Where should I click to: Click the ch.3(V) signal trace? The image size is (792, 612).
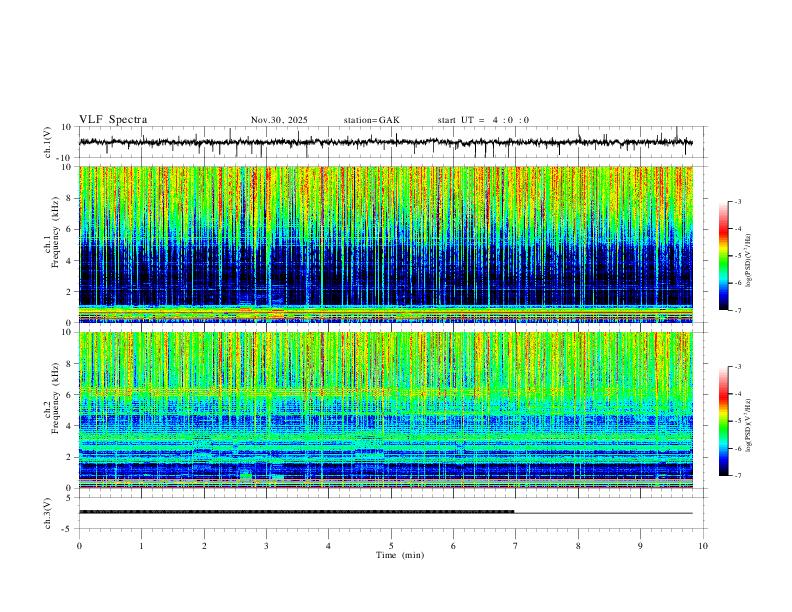[x=386, y=512]
